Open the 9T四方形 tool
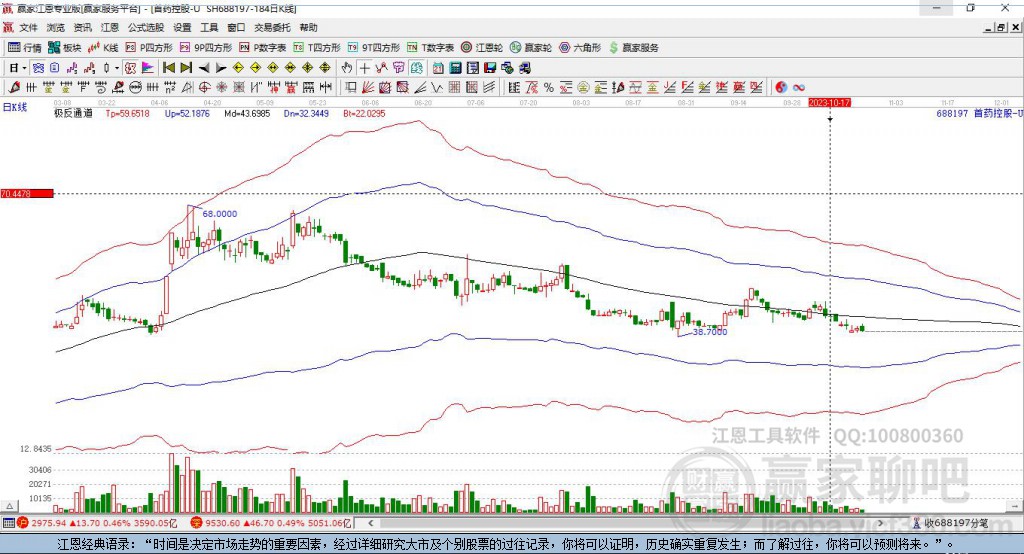Screen dimensions: 1024x554 374,48
